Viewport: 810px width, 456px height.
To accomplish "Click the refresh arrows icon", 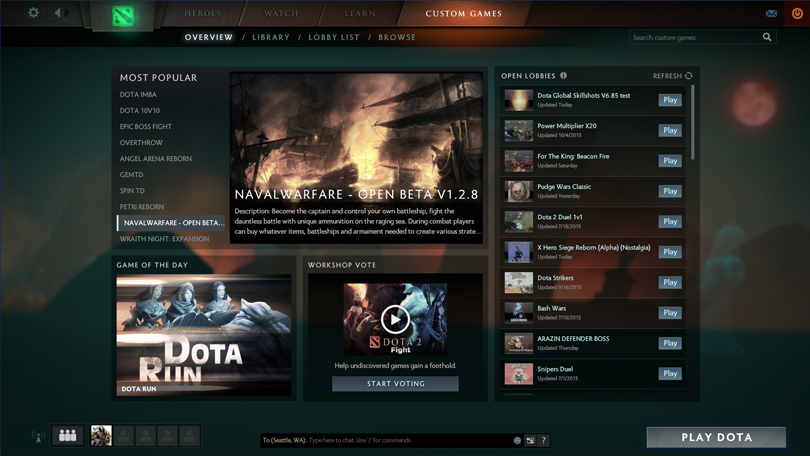I will 689,76.
